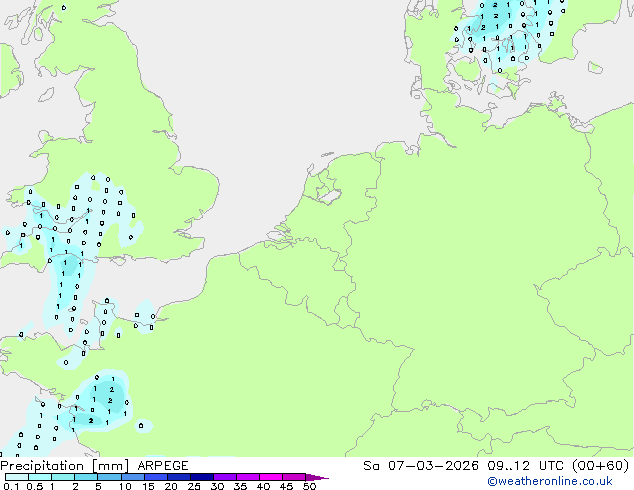Select the navy legend swatch between 25 and 30

tap(201, 477)
